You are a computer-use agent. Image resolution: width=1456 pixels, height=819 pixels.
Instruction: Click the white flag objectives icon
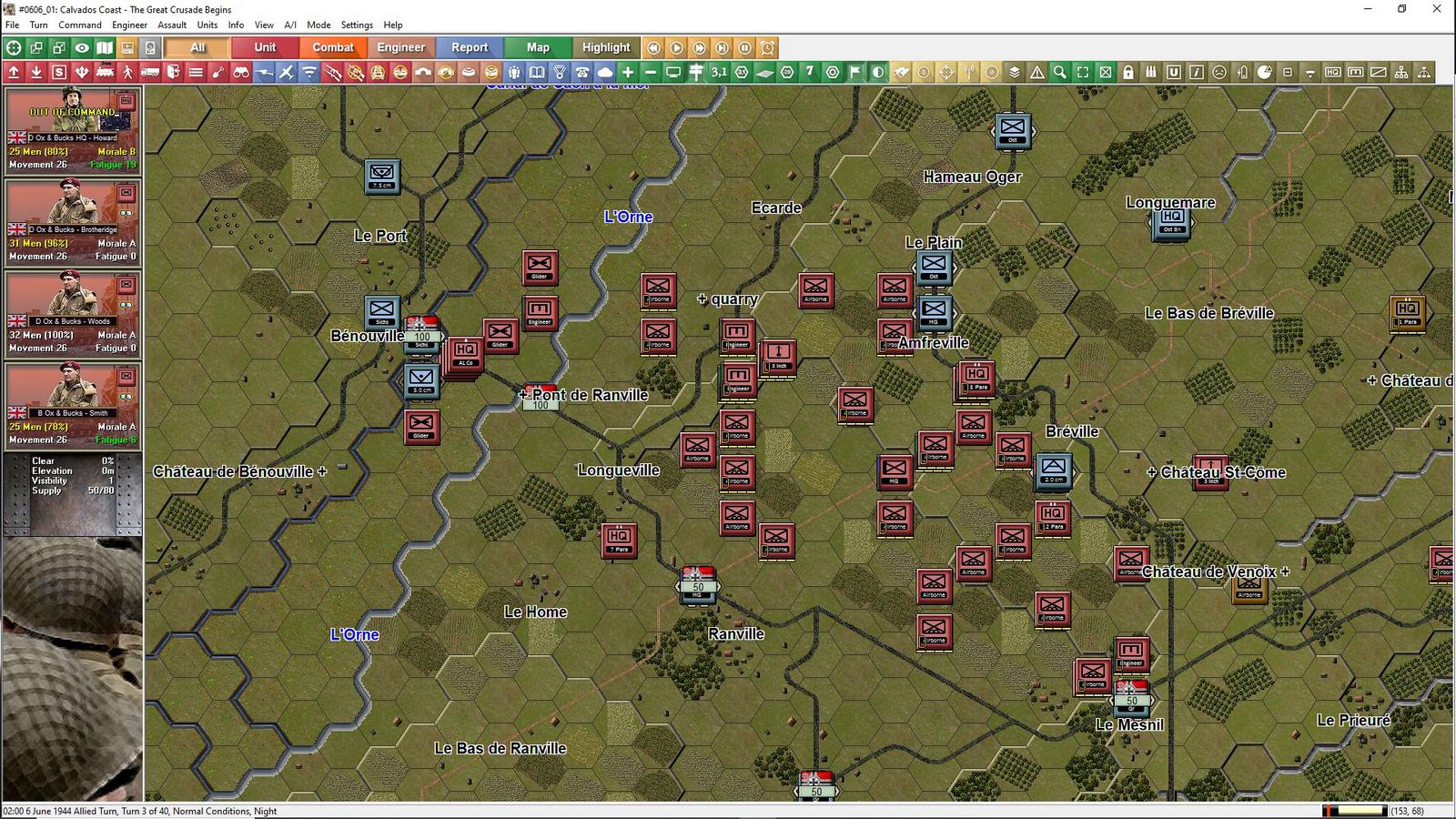click(855, 72)
